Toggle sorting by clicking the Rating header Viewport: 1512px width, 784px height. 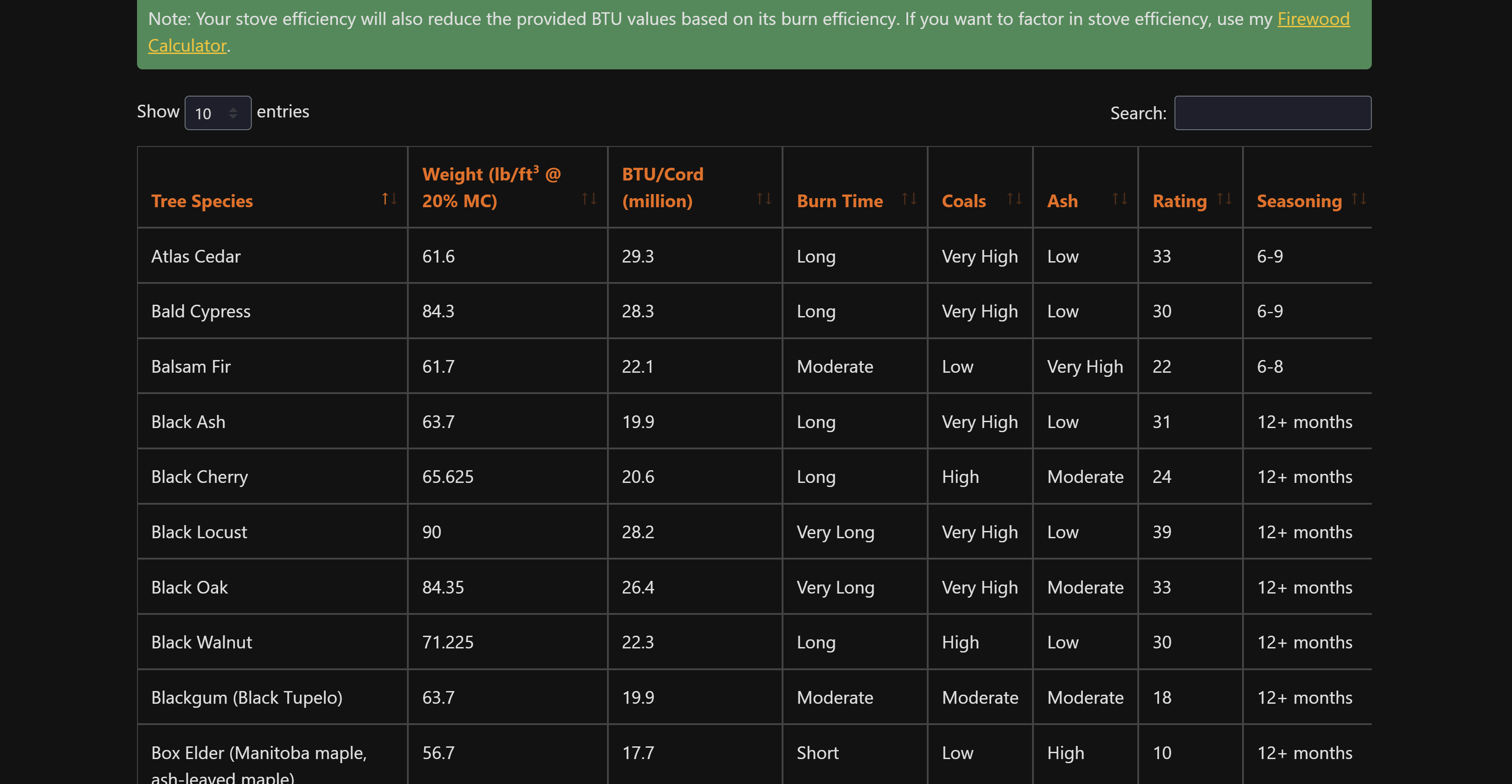(1180, 201)
